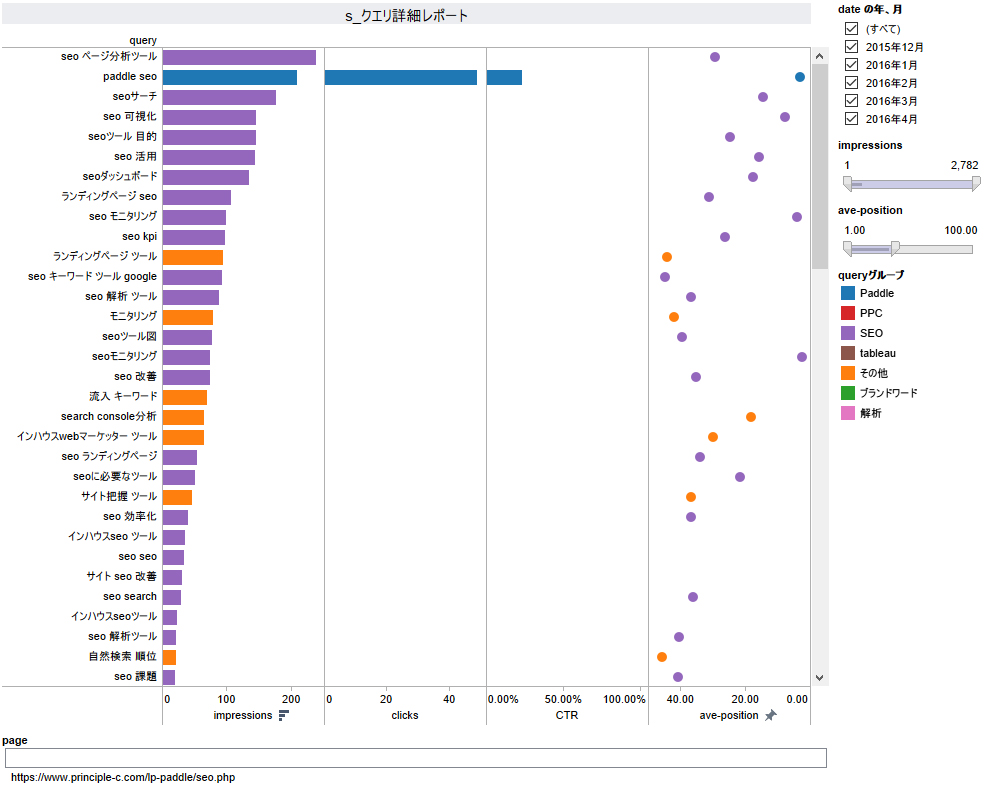Select the principle-c.com seo.php page URL

click(123, 777)
